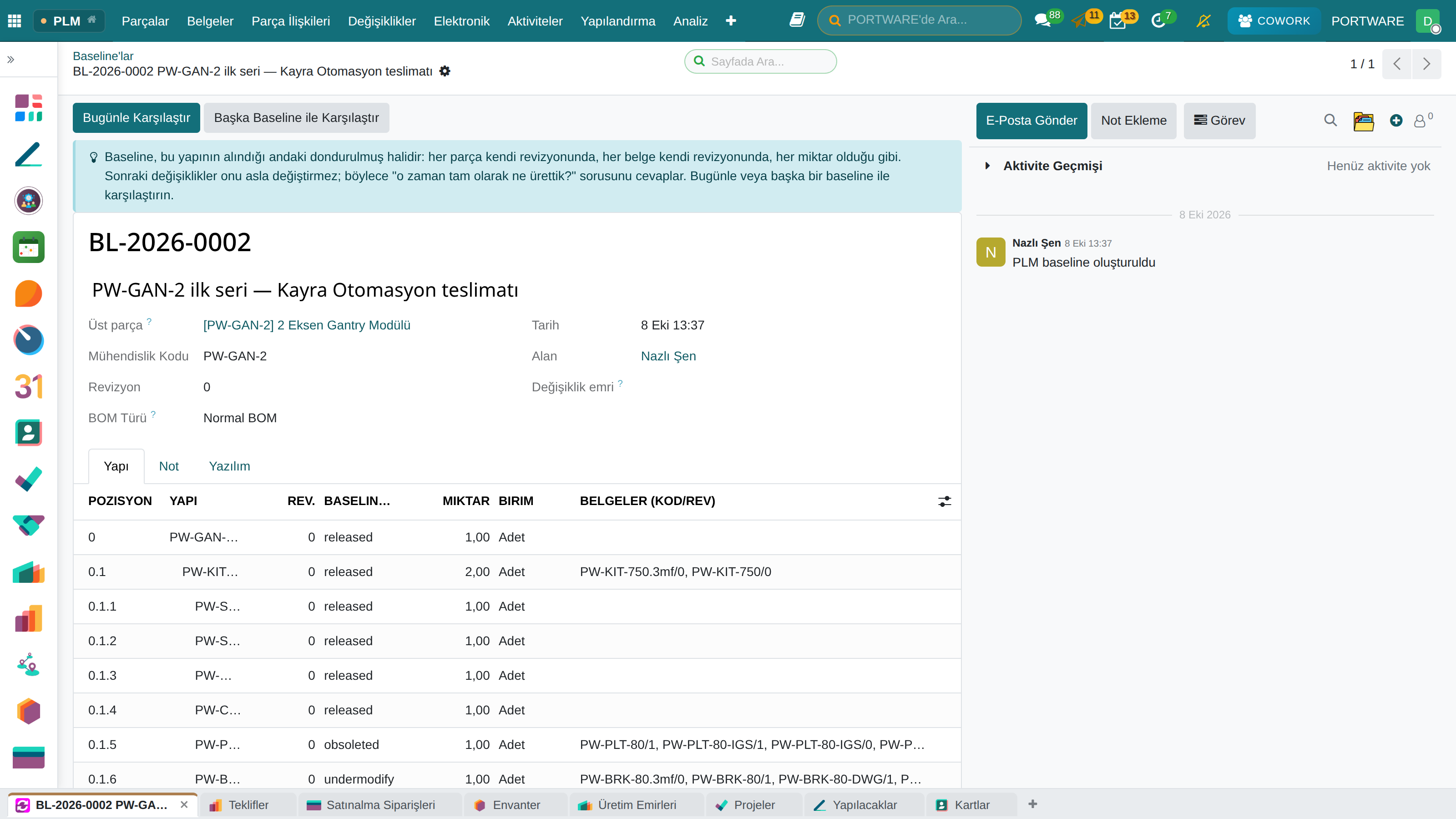Open the contacts app icon in the sidebar
The width and height of the screenshot is (1456, 819).
click(x=29, y=433)
